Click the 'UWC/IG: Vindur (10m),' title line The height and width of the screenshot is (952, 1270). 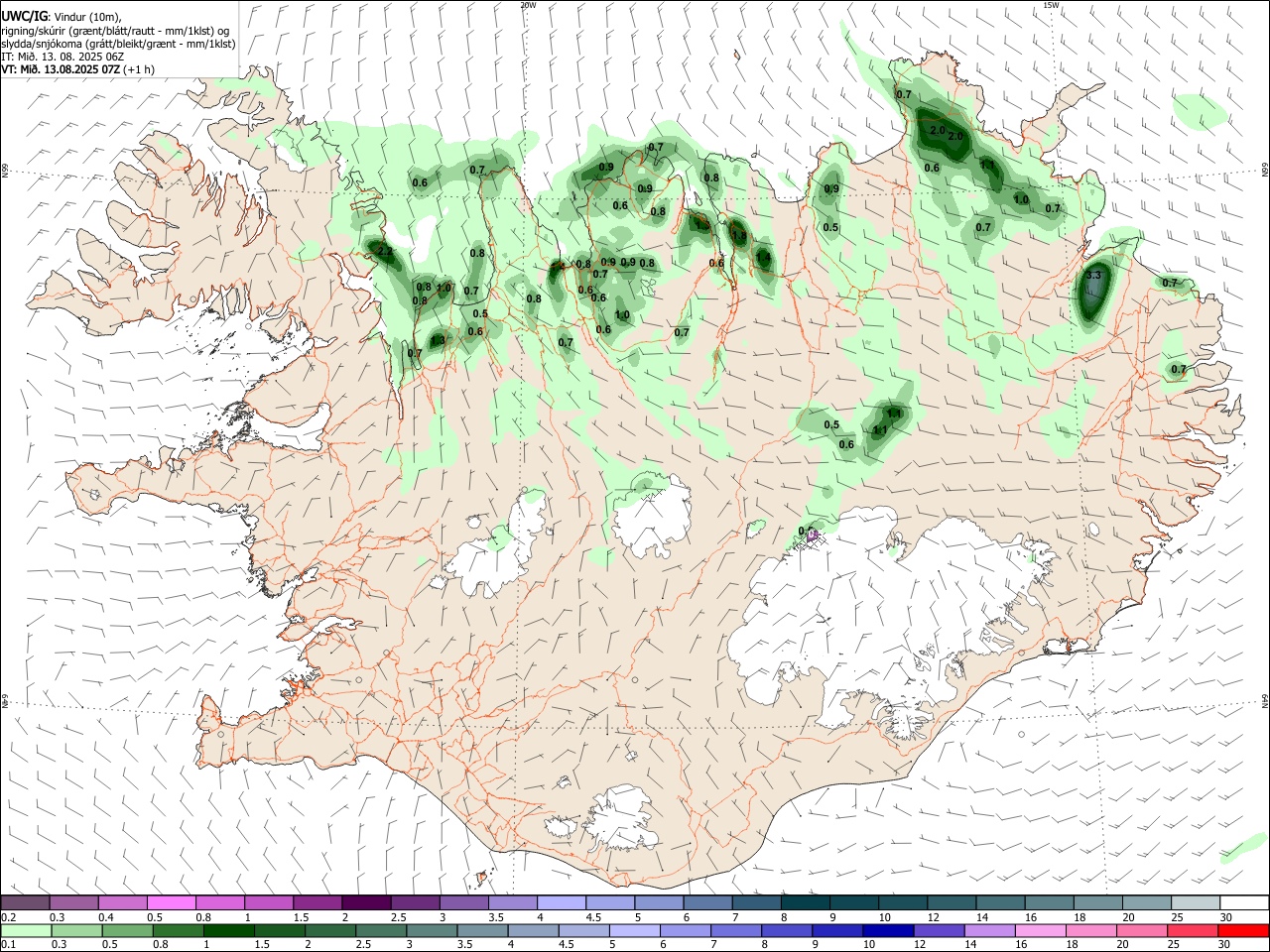tap(62, 15)
